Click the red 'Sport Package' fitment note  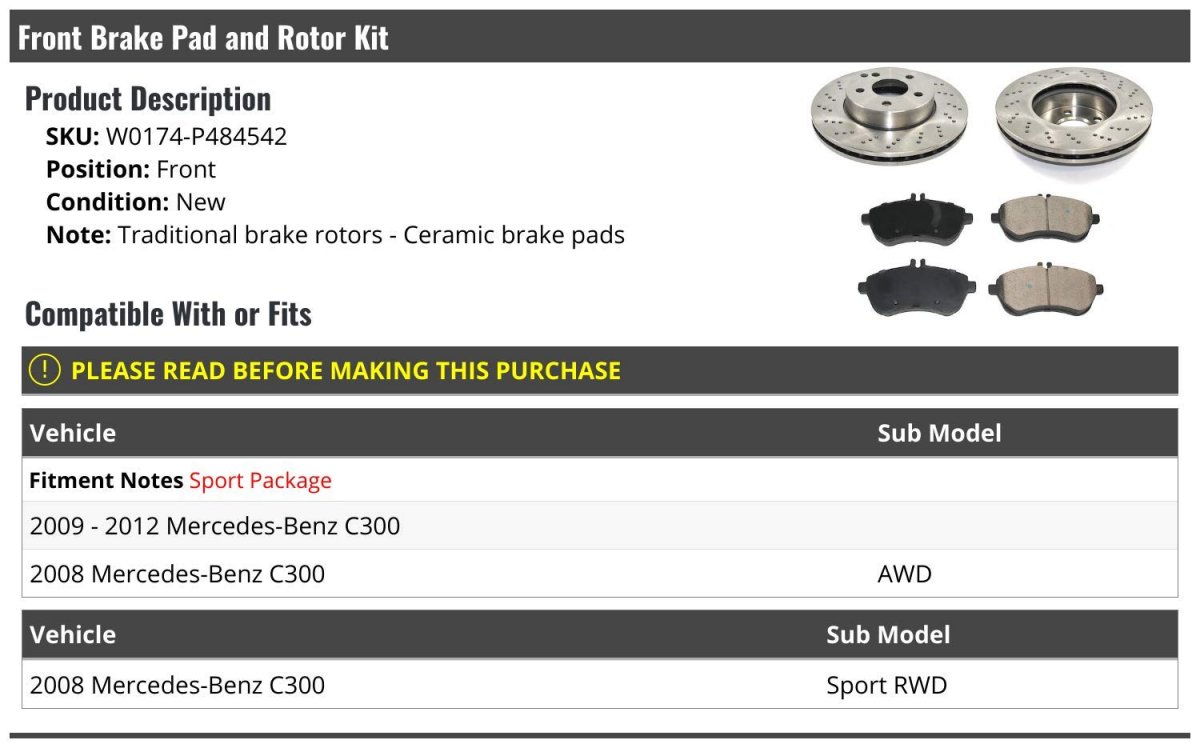tap(260, 481)
